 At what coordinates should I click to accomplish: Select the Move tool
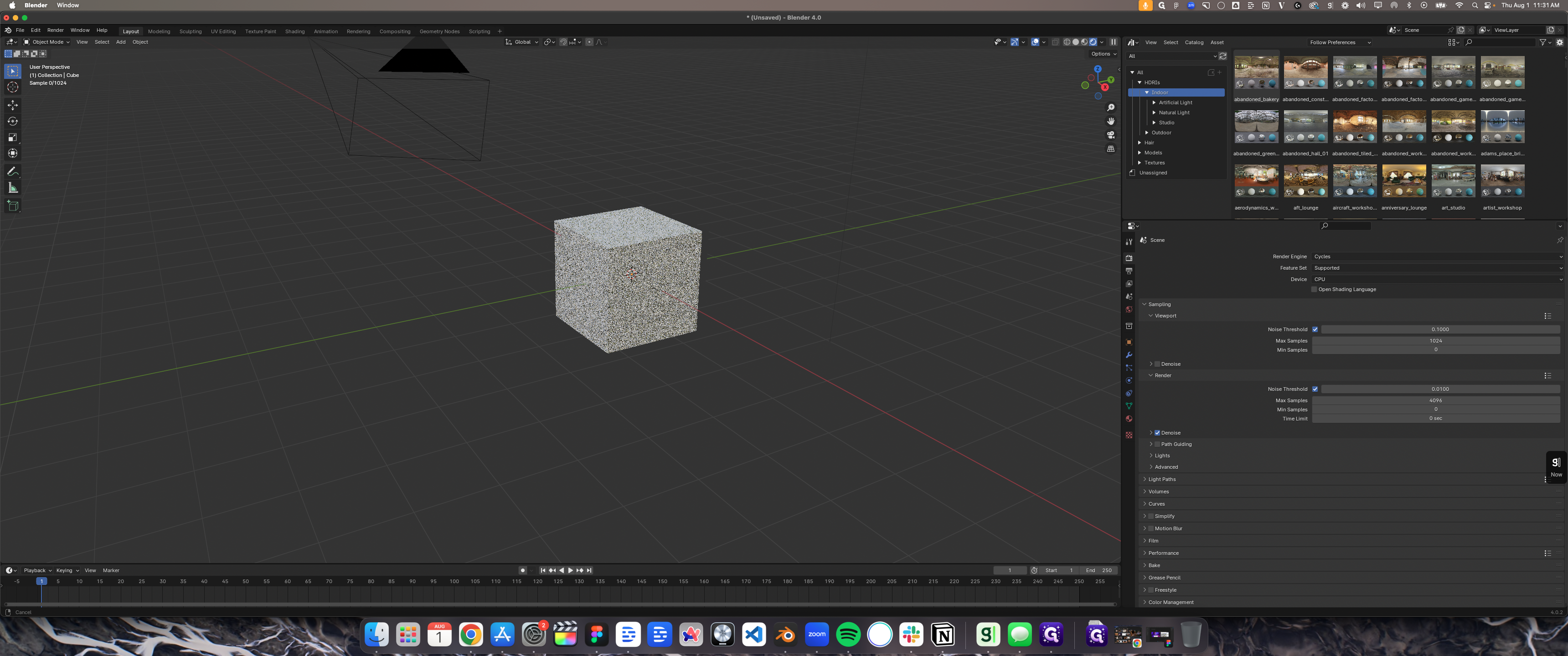coord(13,105)
